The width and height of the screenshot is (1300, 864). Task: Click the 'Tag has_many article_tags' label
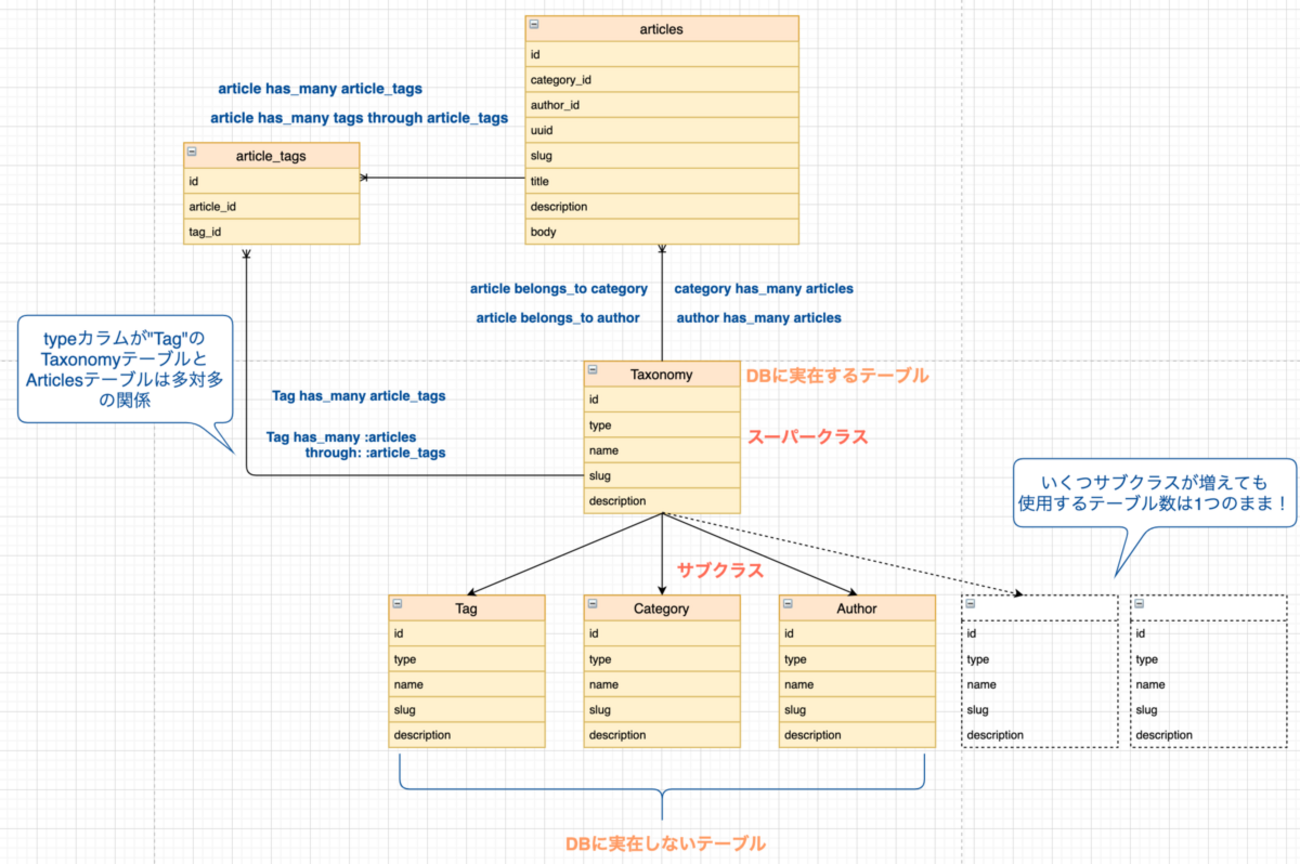(358, 396)
